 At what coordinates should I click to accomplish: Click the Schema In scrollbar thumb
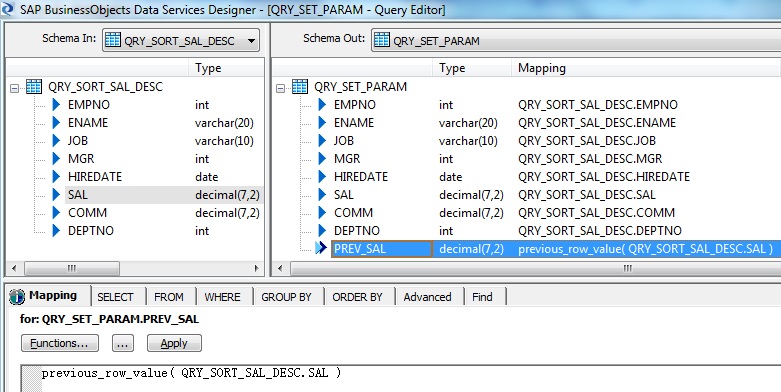coord(72,268)
